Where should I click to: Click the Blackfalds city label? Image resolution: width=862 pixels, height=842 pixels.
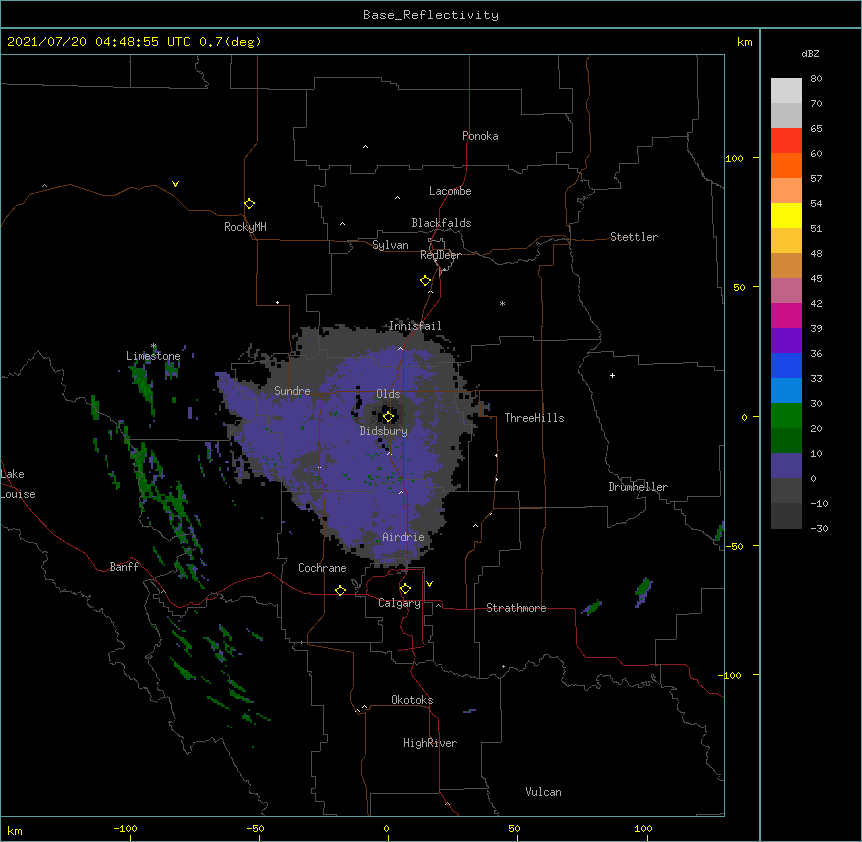point(441,223)
